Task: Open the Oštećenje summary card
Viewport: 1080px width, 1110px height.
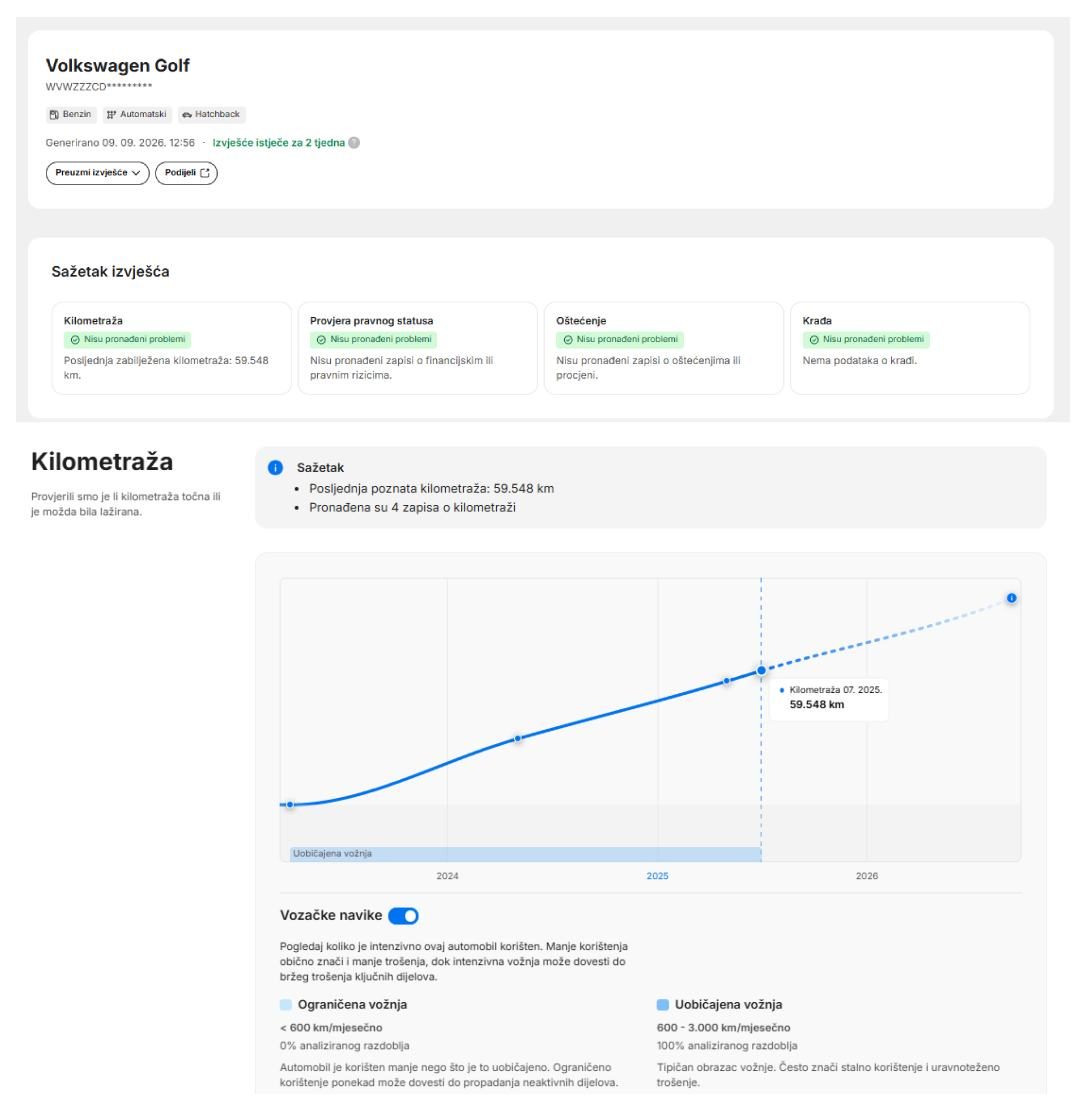Action: pos(664,348)
